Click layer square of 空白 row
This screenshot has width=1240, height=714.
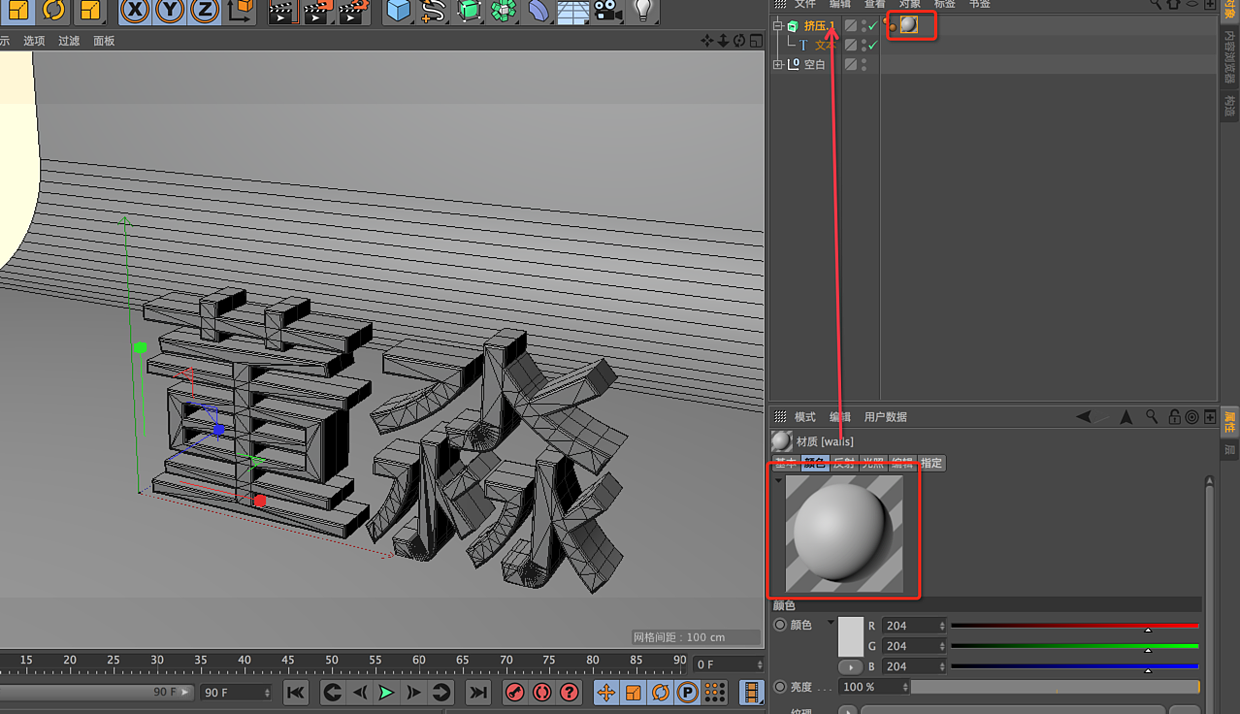click(x=851, y=64)
